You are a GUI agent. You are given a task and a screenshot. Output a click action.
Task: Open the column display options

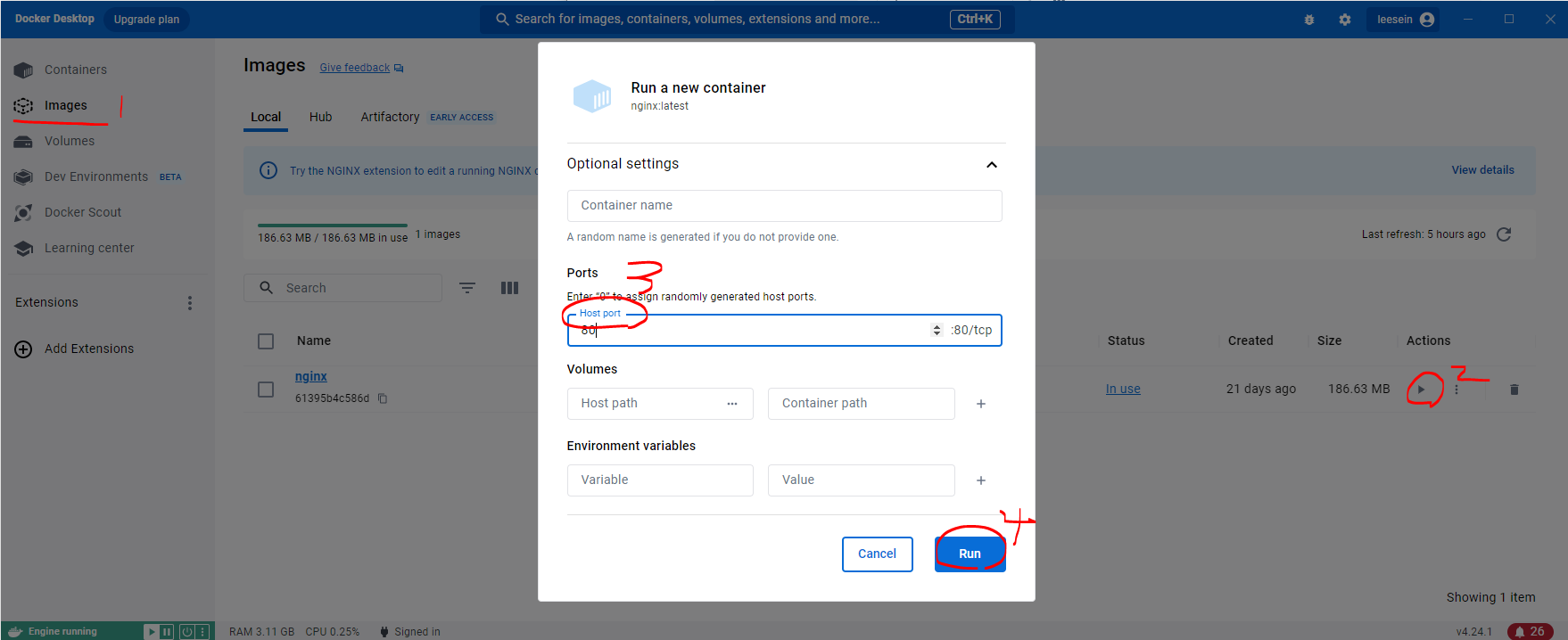[509, 288]
